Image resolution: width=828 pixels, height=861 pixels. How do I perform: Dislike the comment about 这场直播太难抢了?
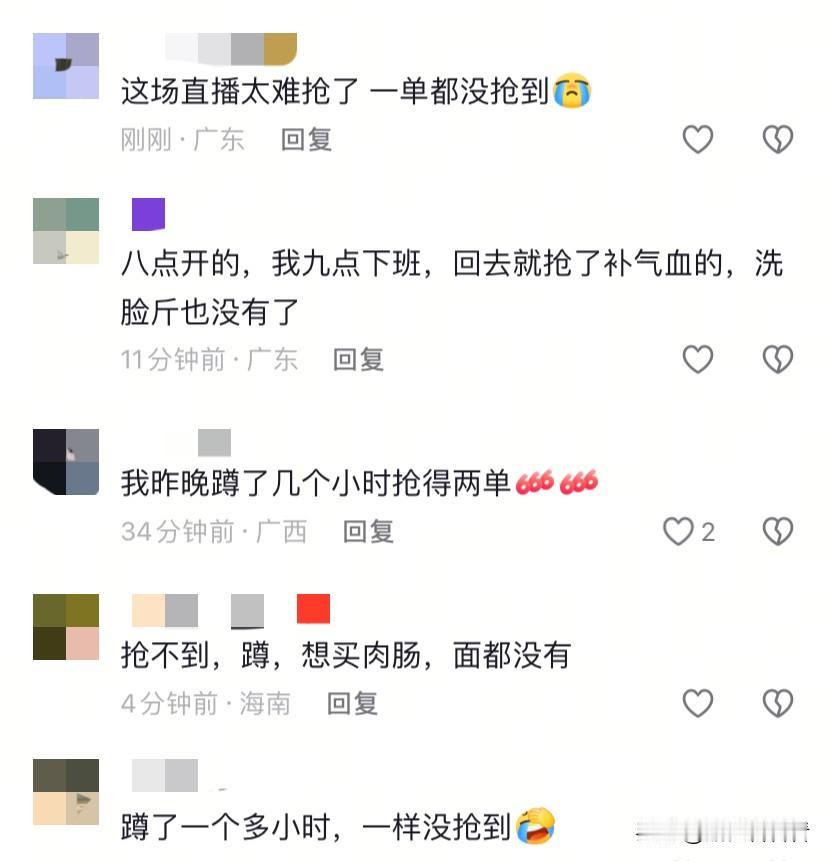click(777, 139)
